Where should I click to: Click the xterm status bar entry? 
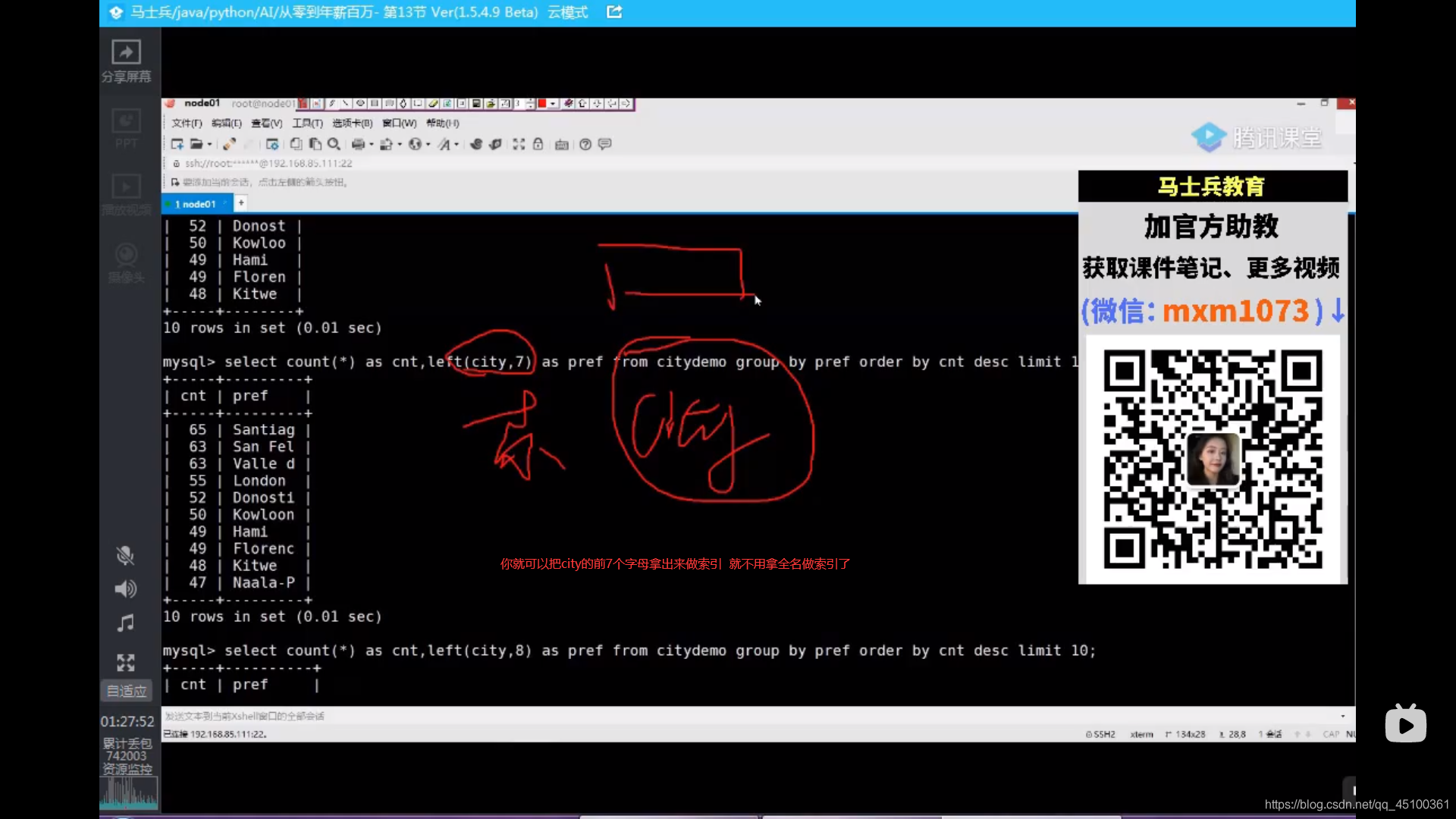click(x=1141, y=734)
